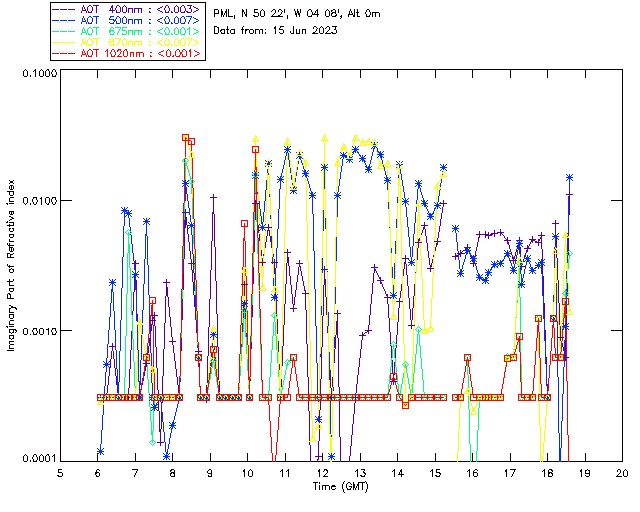Click the green dashed line sample in legend
Image resolution: width=640 pixels, height=512 pixels.
pyautogui.click(x=64, y=31)
